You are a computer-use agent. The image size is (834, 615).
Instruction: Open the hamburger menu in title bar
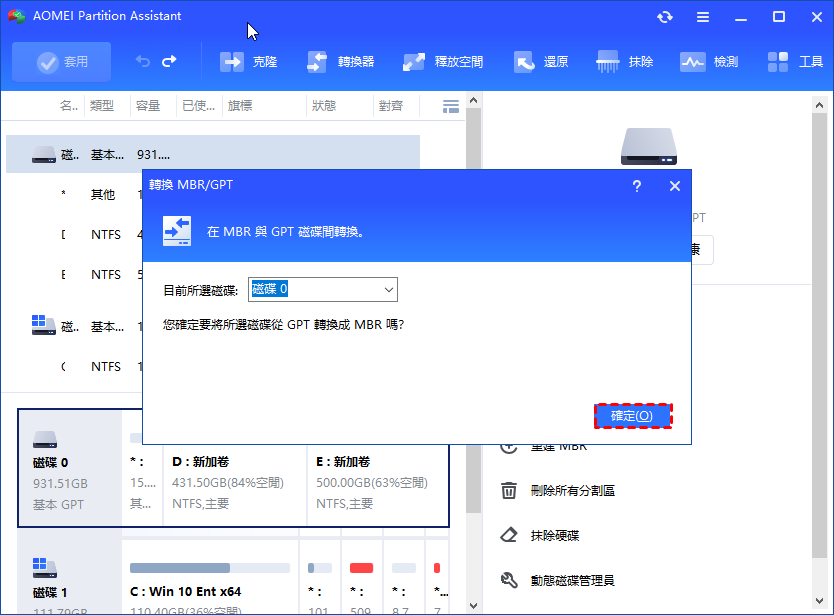703,17
